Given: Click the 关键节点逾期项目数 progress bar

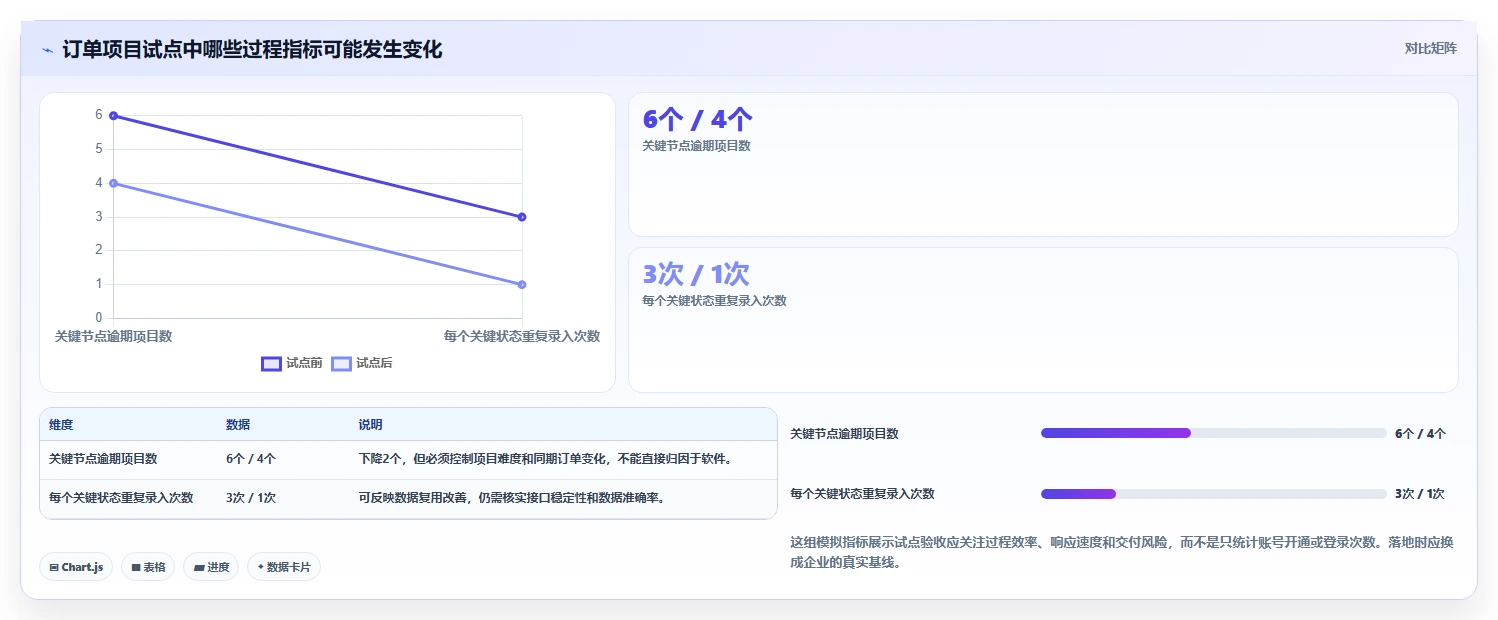Looking at the screenshot, I should (1213, 433).
